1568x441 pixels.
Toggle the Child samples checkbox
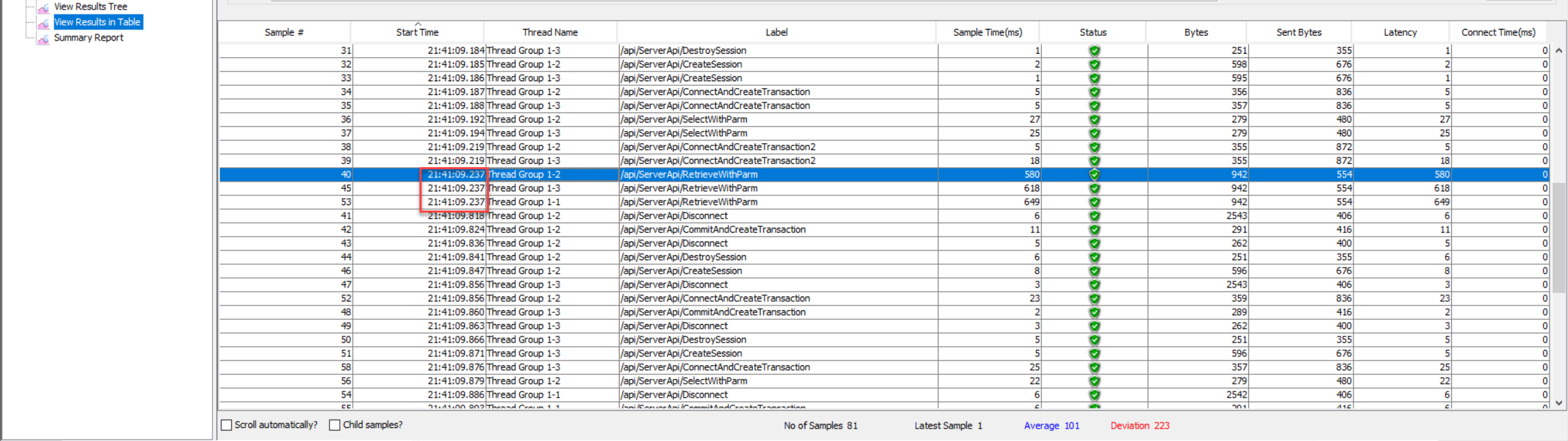coord(335,425)
